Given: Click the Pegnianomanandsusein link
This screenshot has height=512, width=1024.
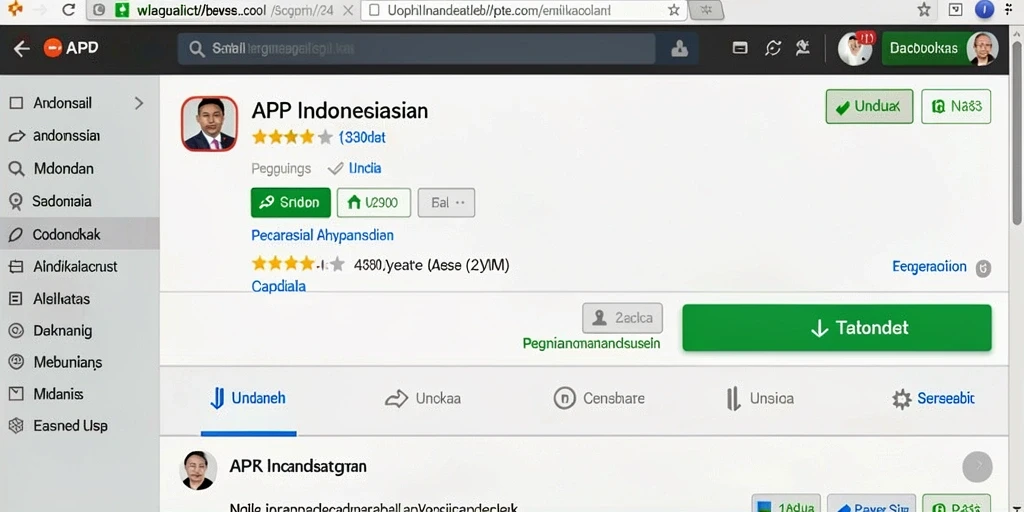Looking at the screenshot, I should (x=592, y=343).
